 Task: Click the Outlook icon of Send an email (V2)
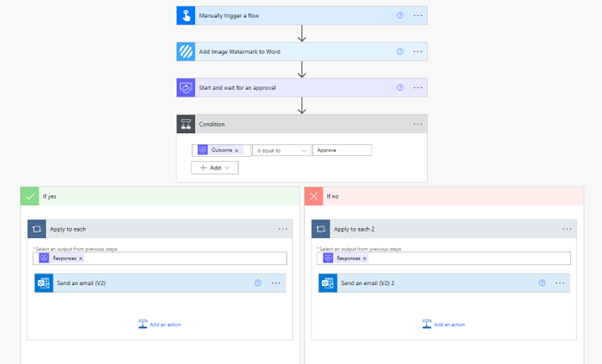(x=44, y=283)
